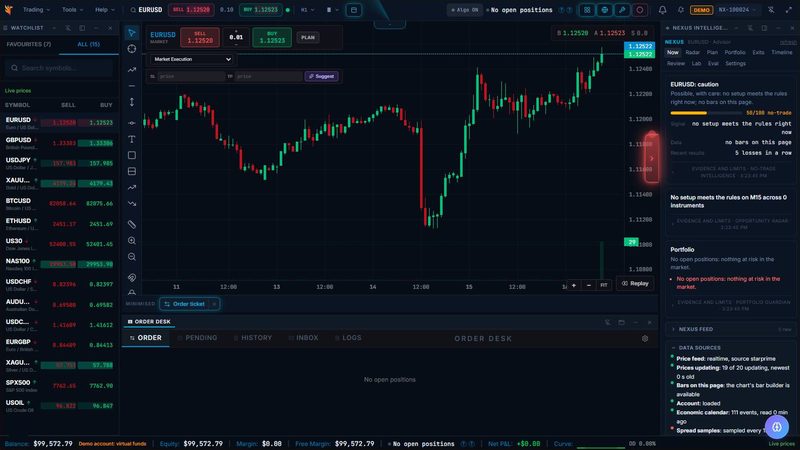Image resolution: width=800 pixels, height=450 pixels.
Task: Open the Help menu
Action: (105, 10)
